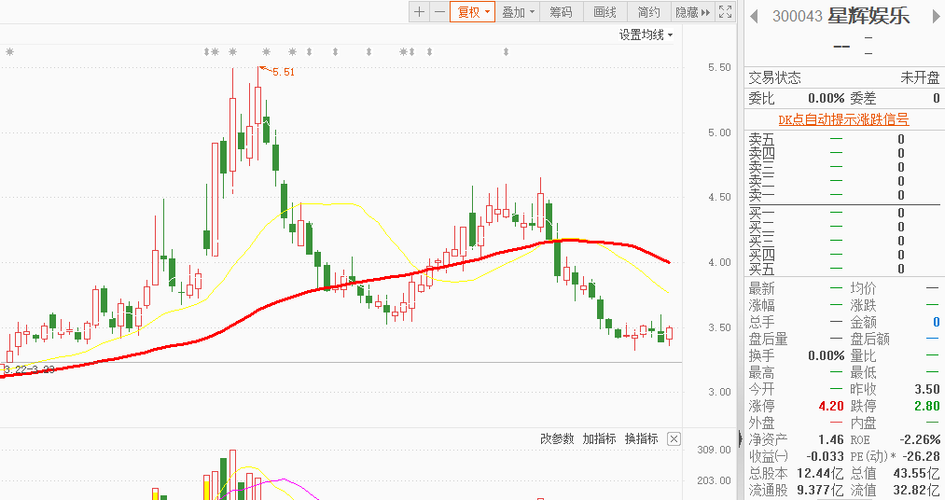Viewport: 945px width, 500px height.
Task: Close the volume indicator panel
Action: [674, 439]
